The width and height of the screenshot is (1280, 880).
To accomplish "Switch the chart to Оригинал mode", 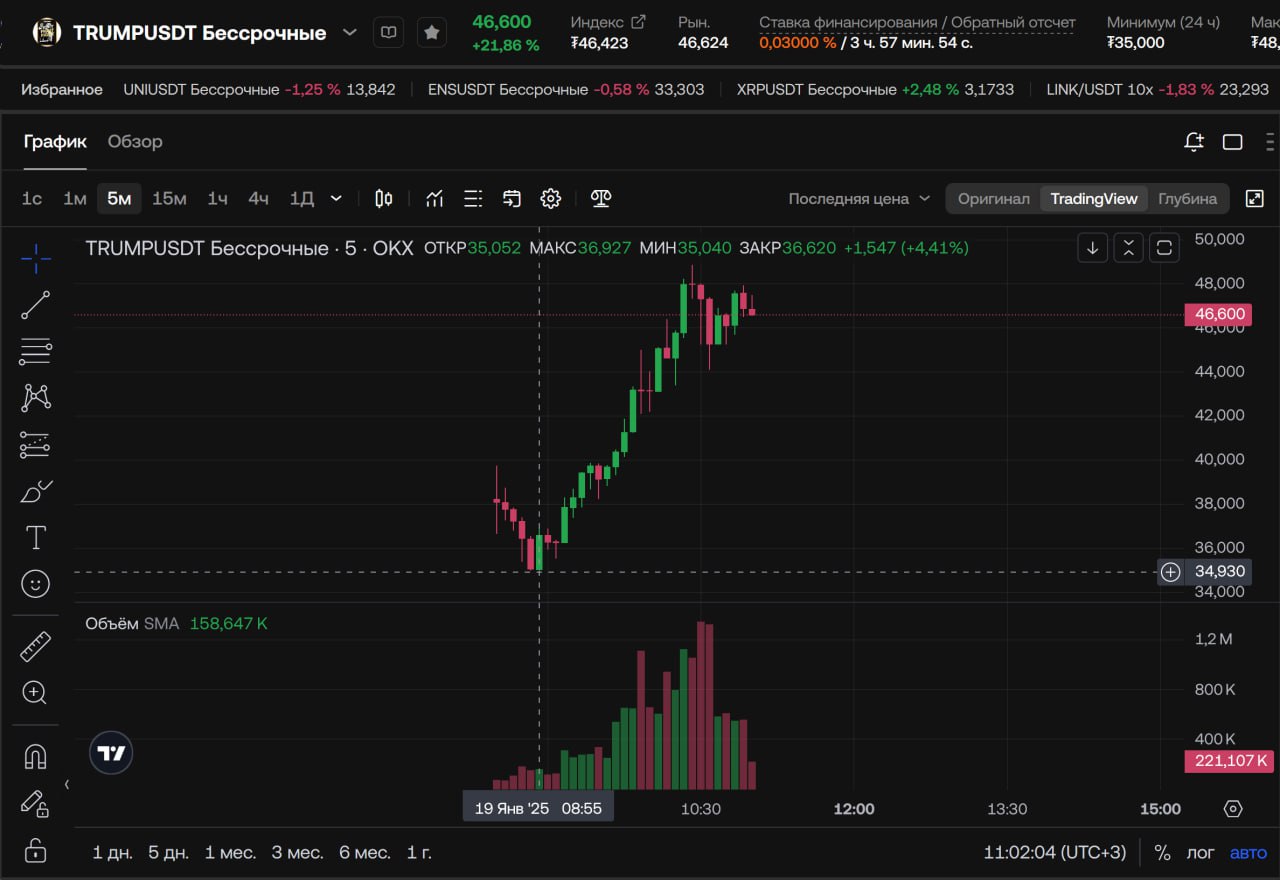I will [x=993, y=199].
